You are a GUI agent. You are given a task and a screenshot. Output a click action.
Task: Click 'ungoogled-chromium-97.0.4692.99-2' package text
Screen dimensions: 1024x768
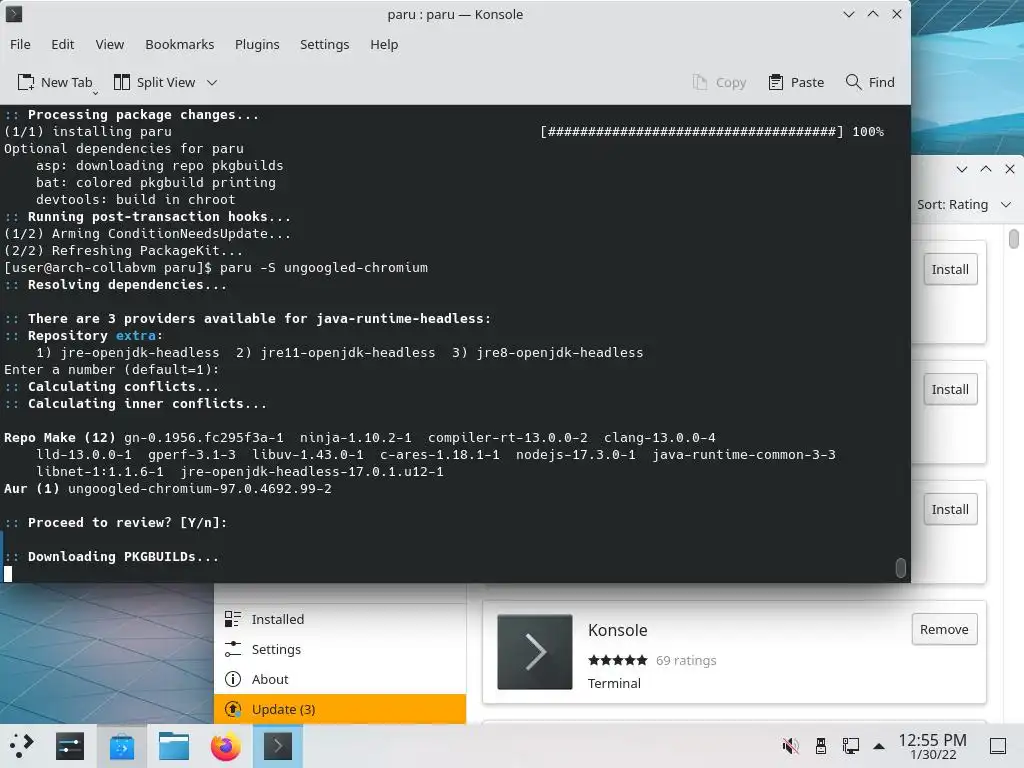(200, 488)
